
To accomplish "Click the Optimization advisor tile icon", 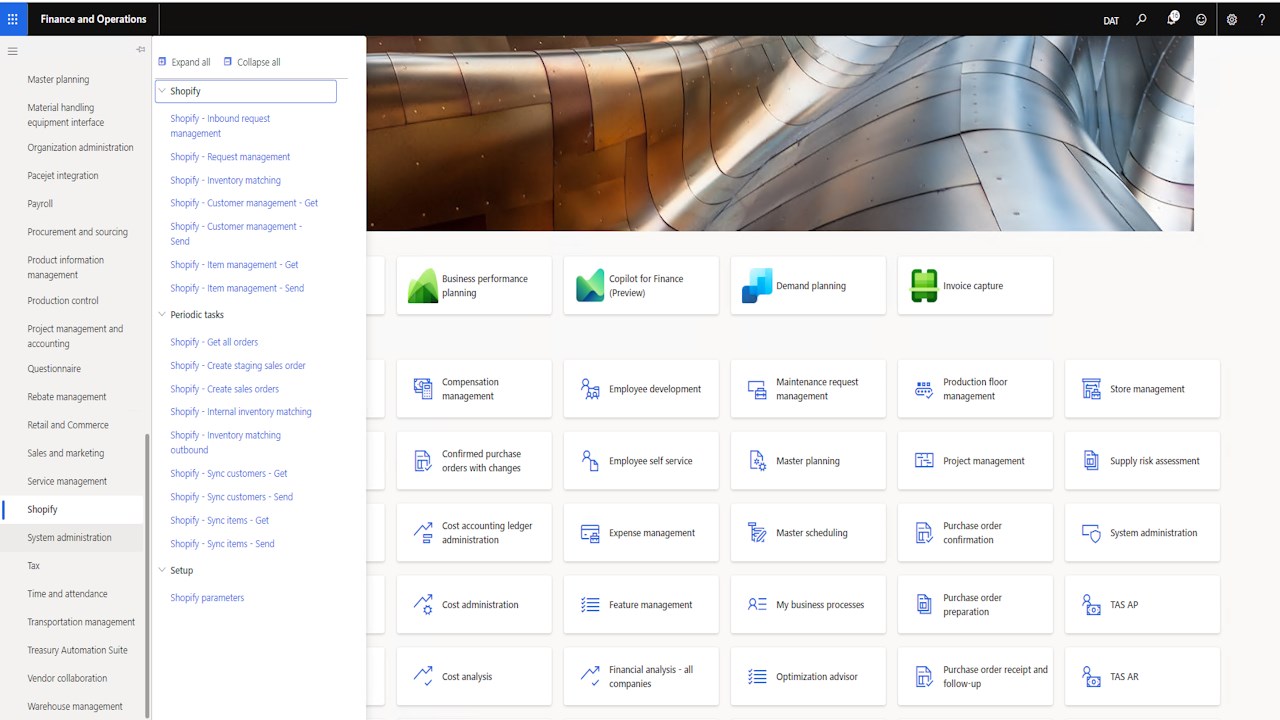I will 757,677.
